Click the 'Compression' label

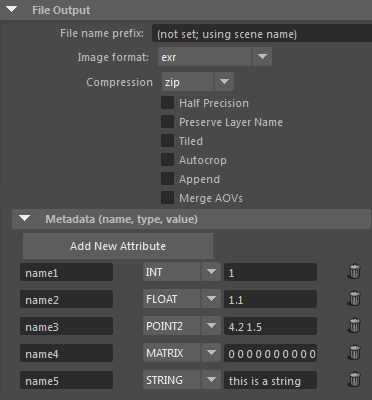point(119,82)
